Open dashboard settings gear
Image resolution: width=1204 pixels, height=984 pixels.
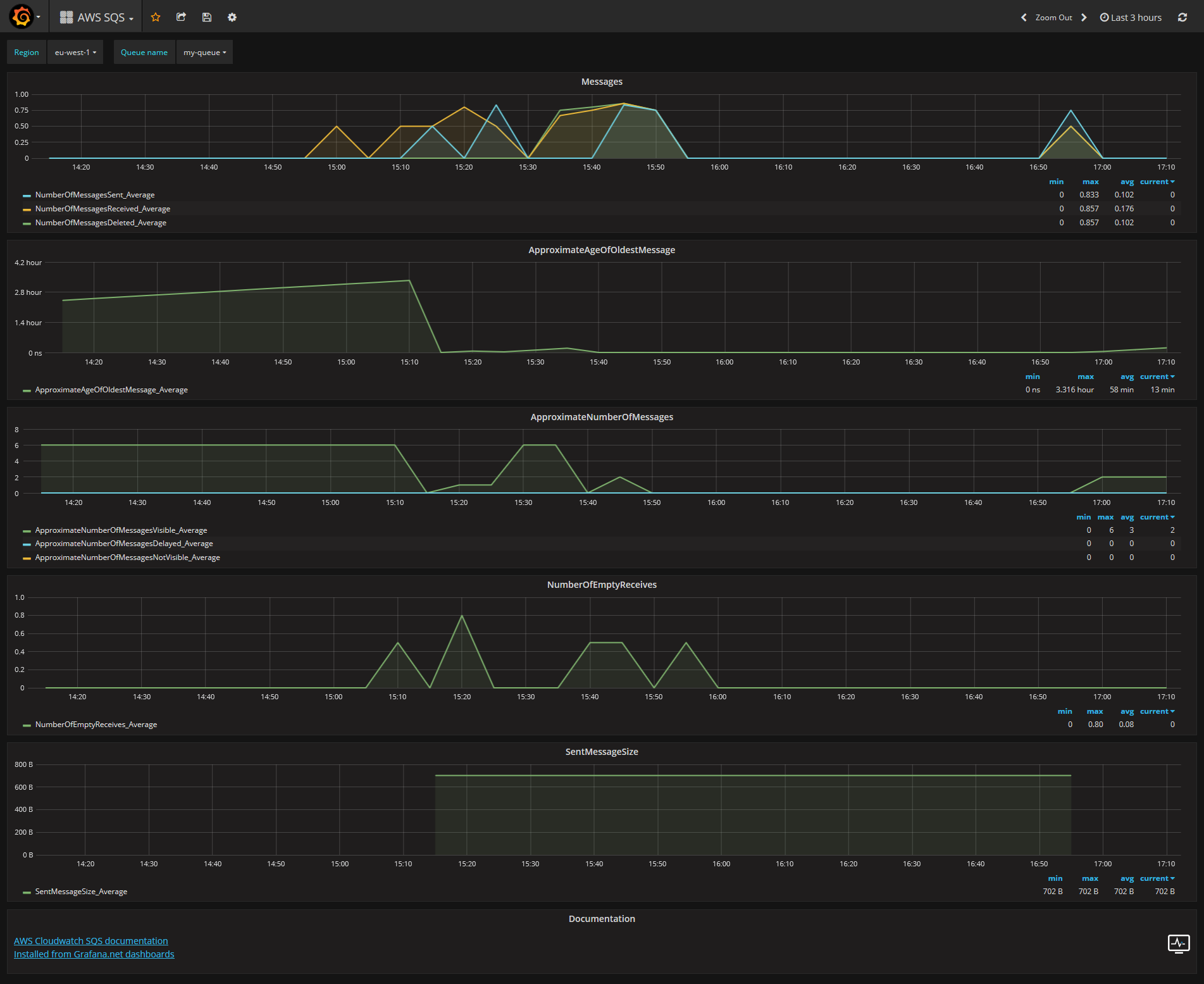point(232,17)
